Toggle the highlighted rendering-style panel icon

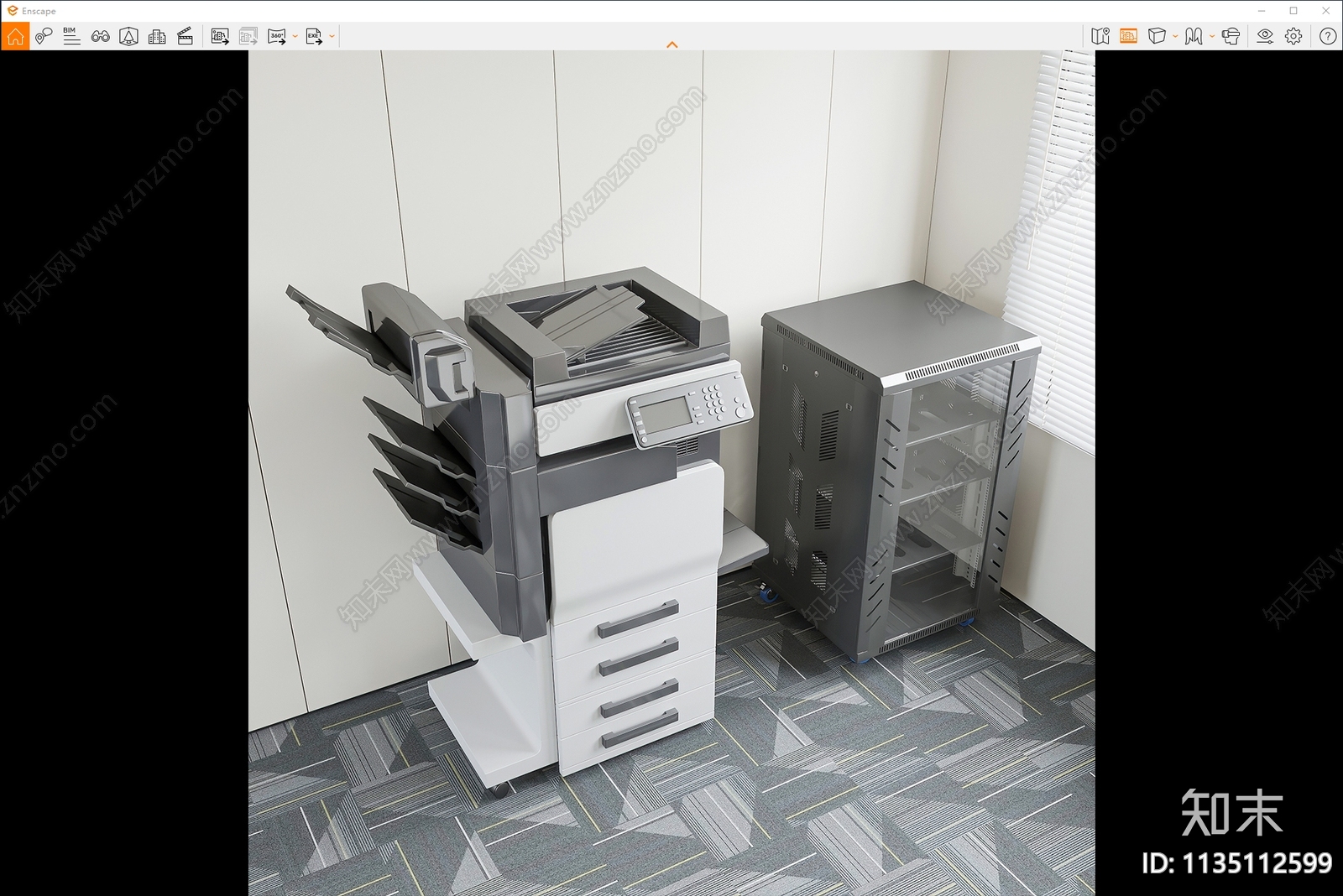pyautogui.click(x=1128, y=36)
